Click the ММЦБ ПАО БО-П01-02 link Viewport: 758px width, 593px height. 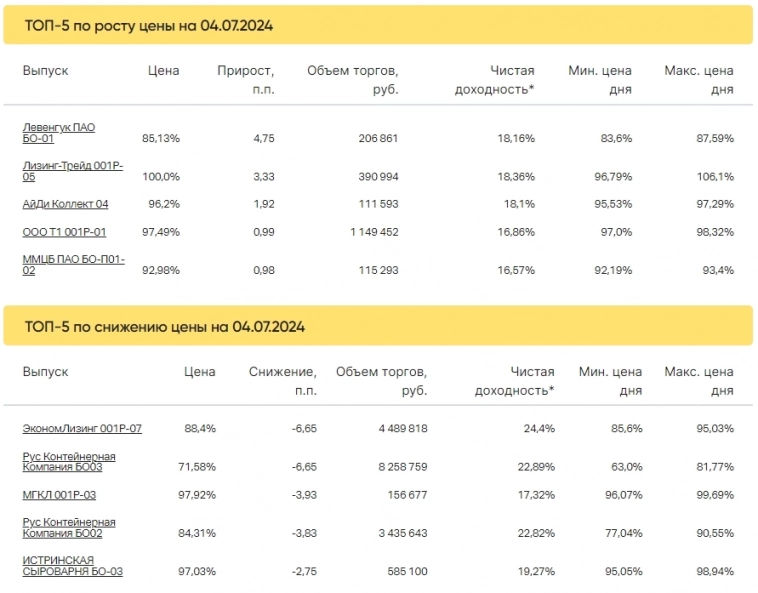(x=72, y=265)
